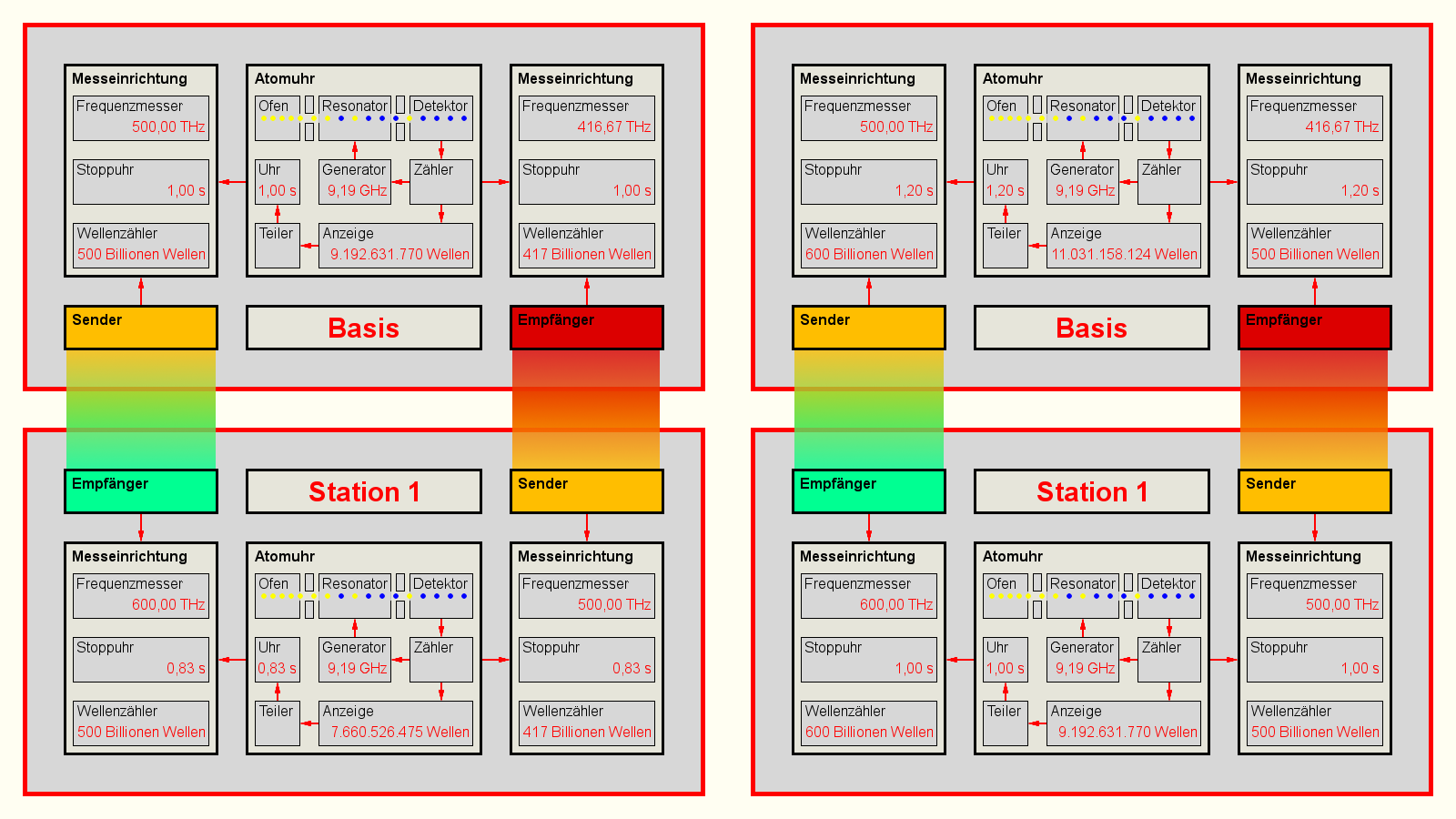Select the Anzeige field showing 7.660.526.475 Wellen
The image size is (1456, 819).
coord(396,723)
